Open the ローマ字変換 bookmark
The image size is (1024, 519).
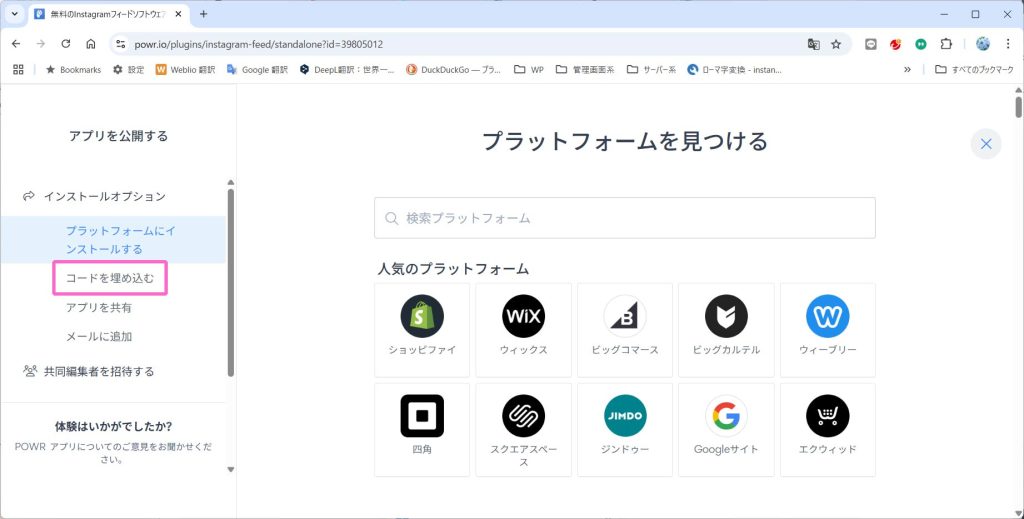(x=735, y=69)
